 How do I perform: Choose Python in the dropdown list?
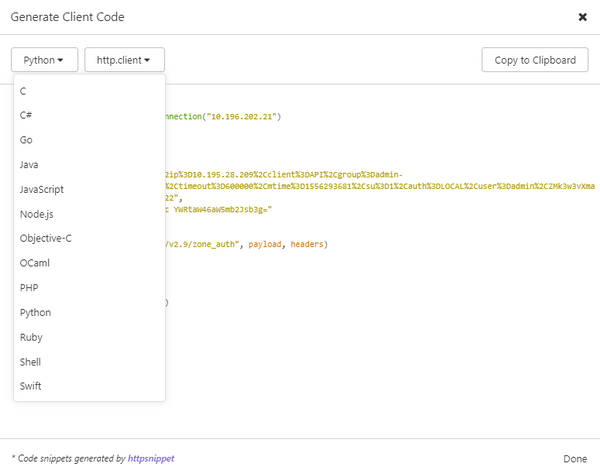[x=89, y=312]
